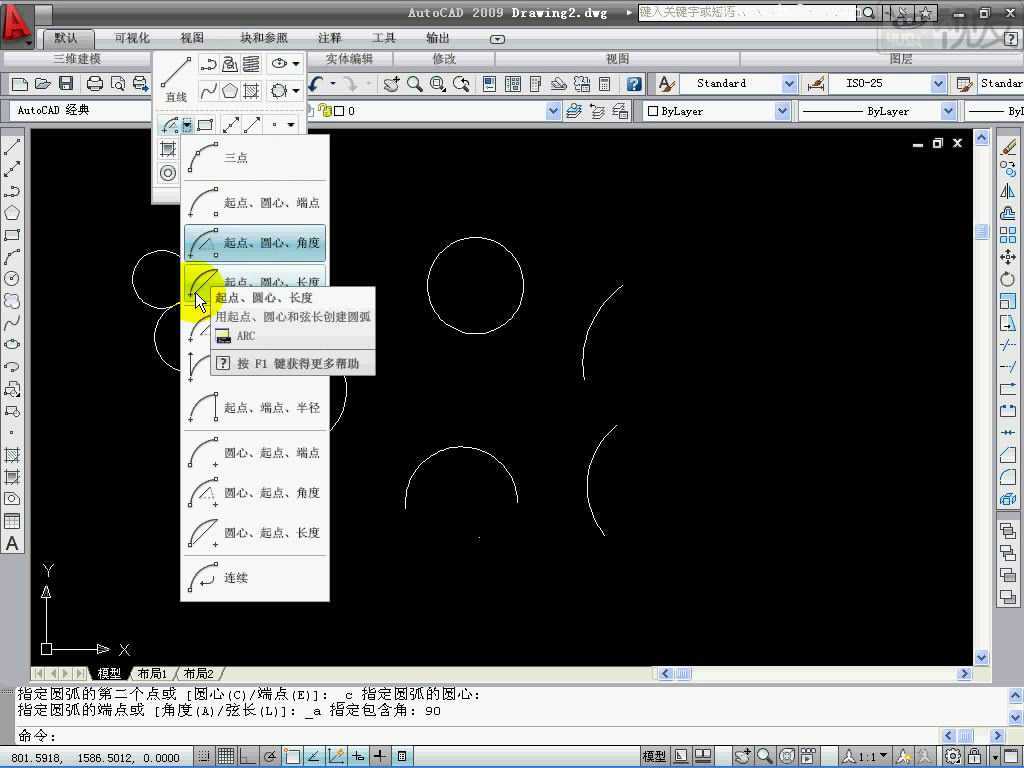
Task: Click the Print (plot) icon
Action: [95, 84]
